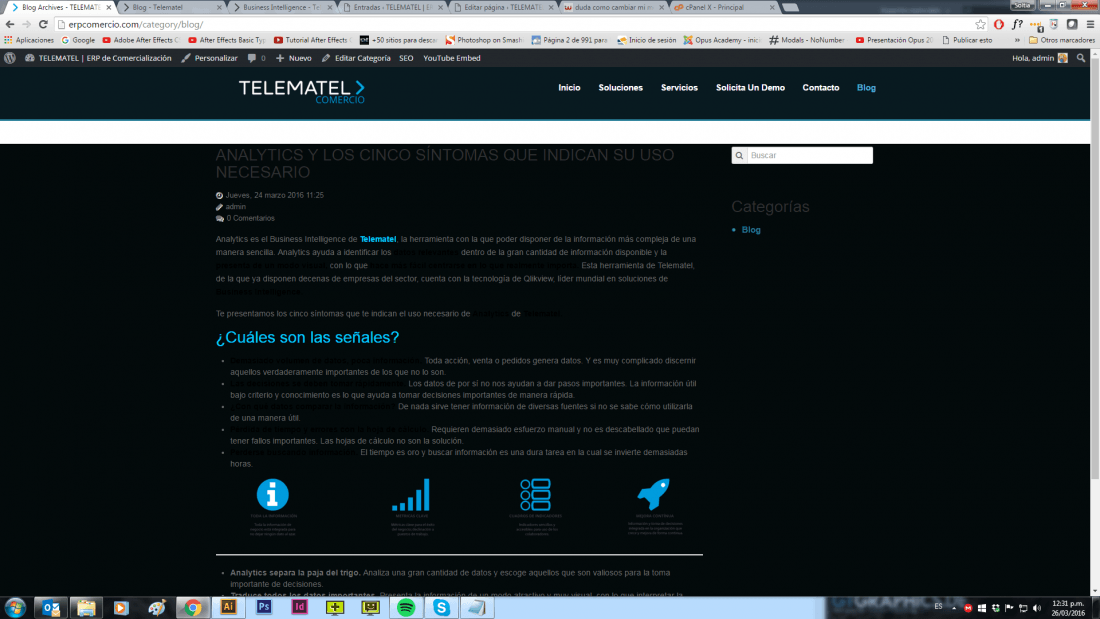1100x619 pixels.
Task: Click the Telematel Comercio logo
Action: click(302, 91)
